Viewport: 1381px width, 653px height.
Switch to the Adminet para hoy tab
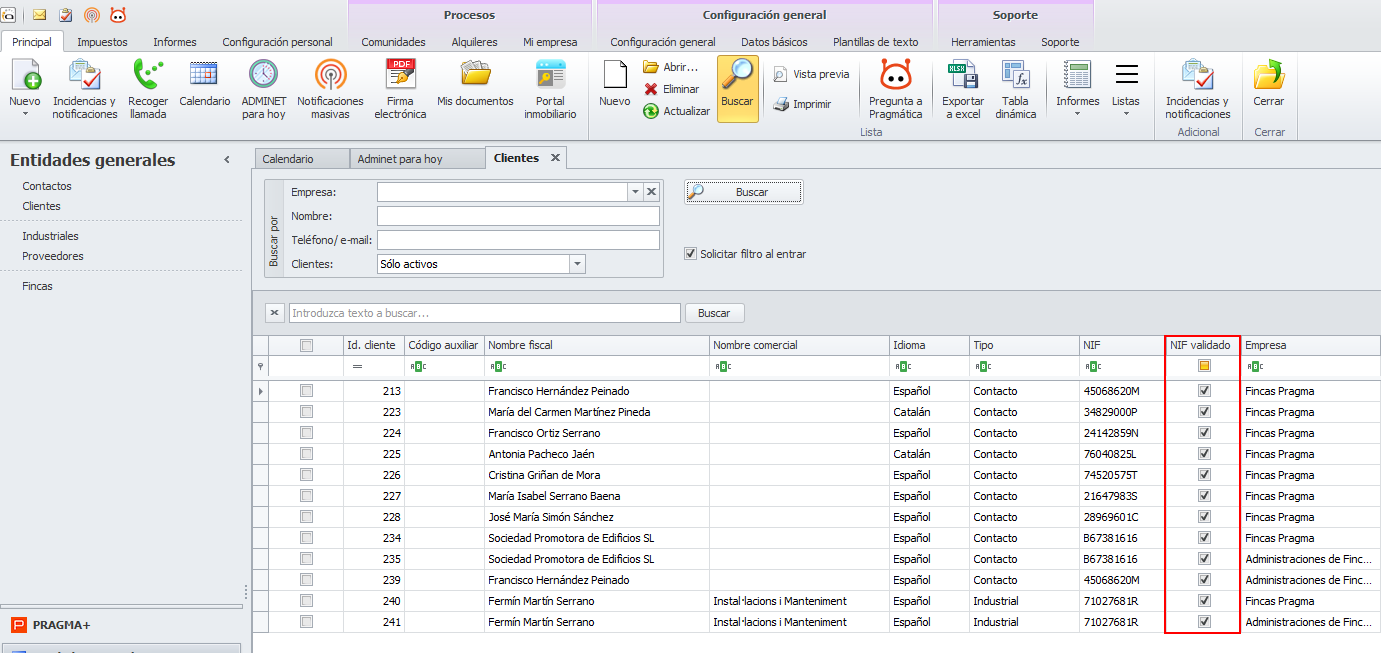point(400,159)
